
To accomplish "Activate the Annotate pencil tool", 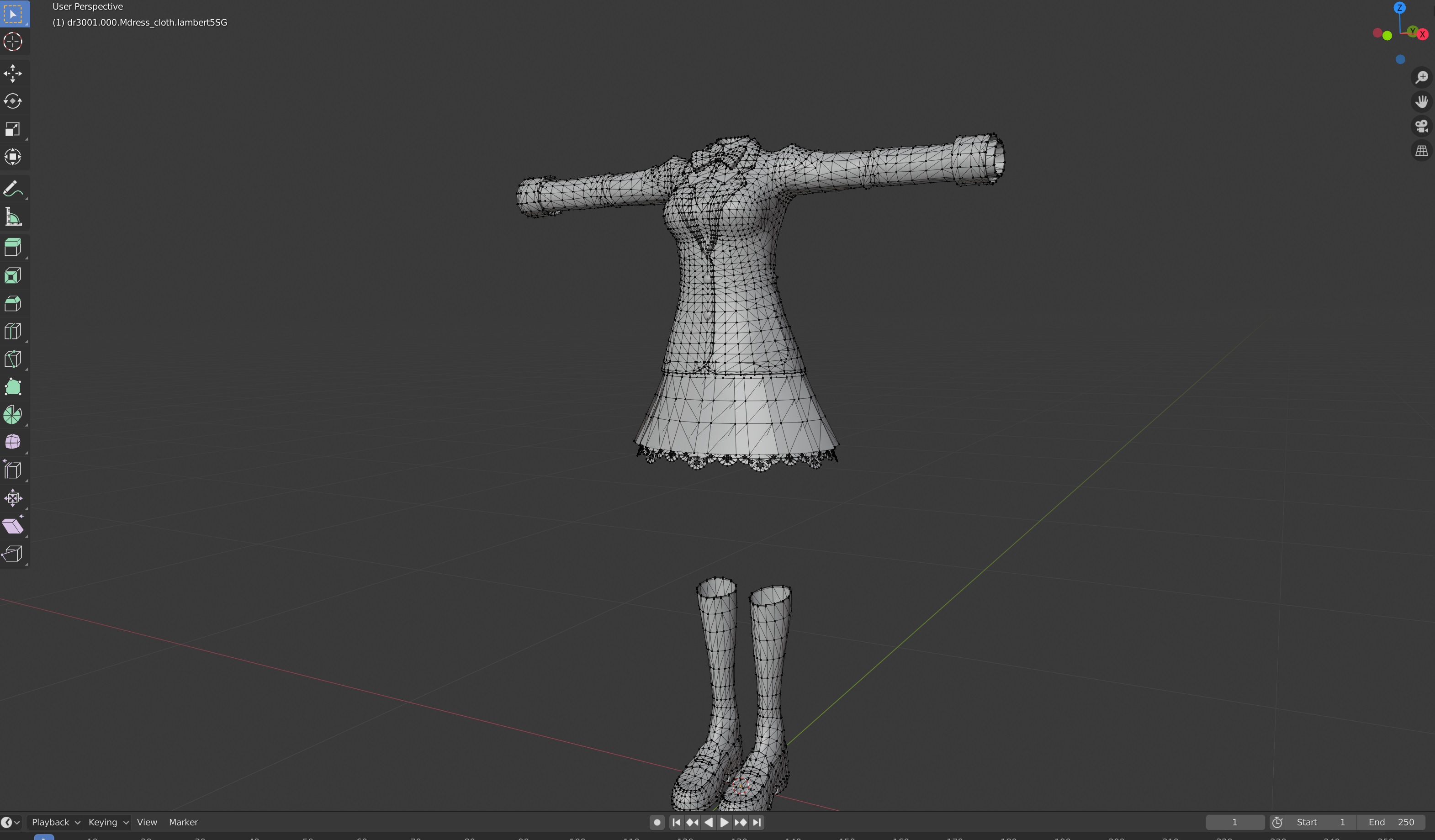I will (x=12, y=189).
